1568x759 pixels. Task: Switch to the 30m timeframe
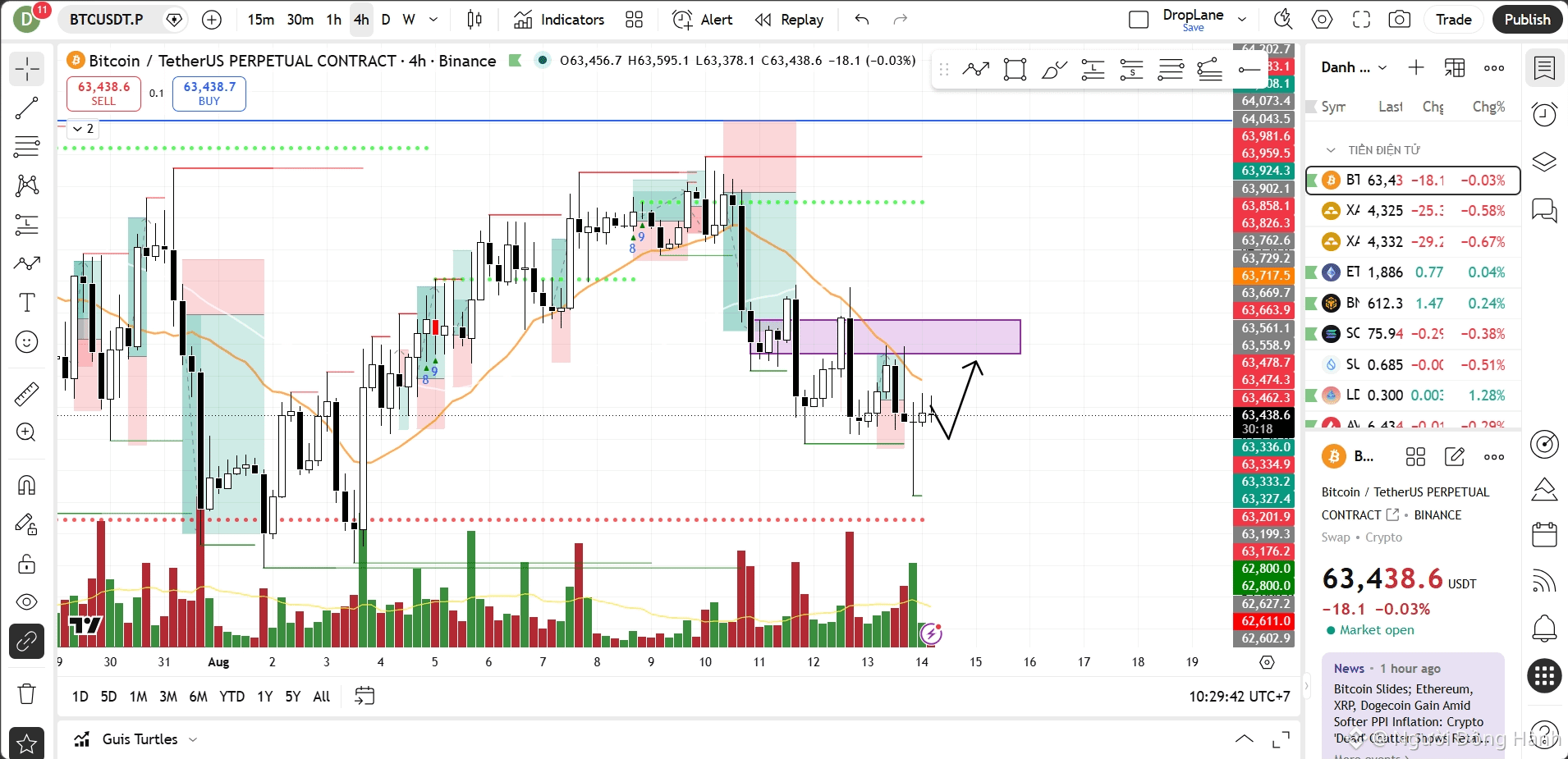(x=300, y=20)
